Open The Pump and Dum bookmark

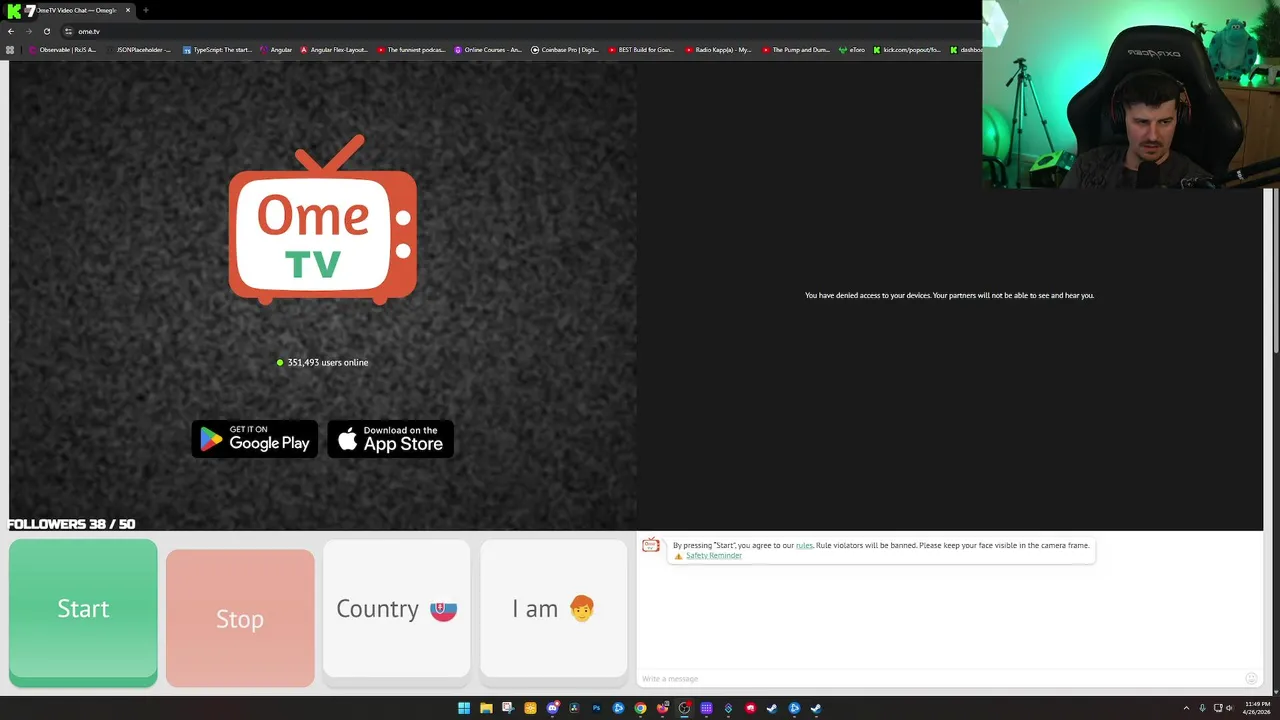tap(796, 49)
